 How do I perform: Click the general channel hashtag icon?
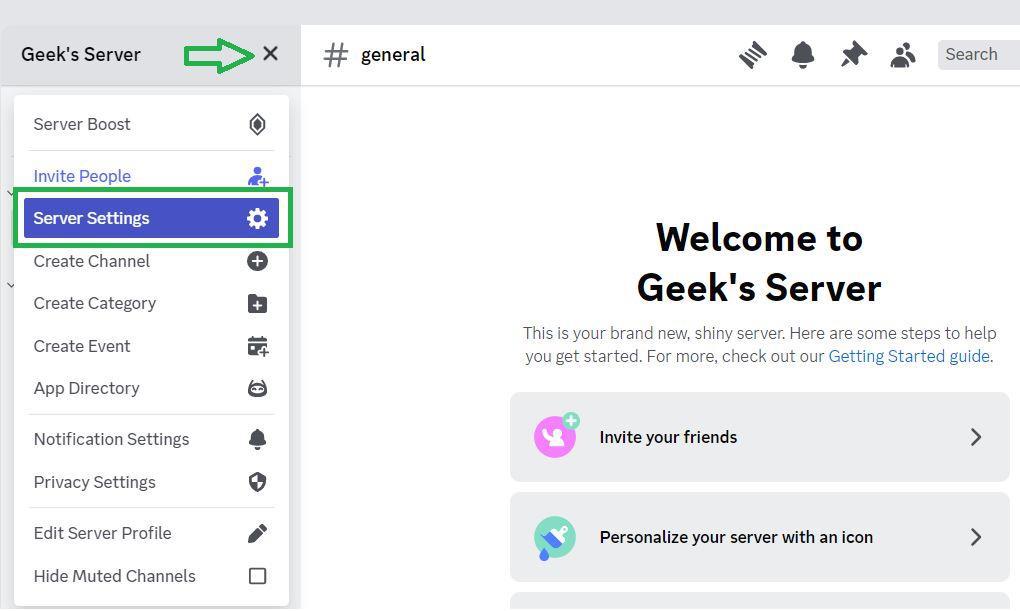pyautogui.click(x=335, y=54)
